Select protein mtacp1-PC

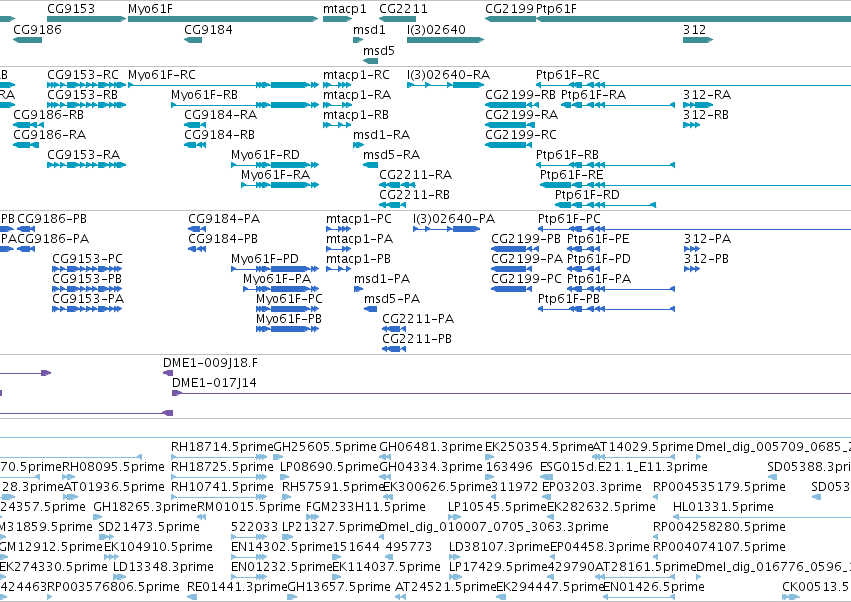click(339, 229)
